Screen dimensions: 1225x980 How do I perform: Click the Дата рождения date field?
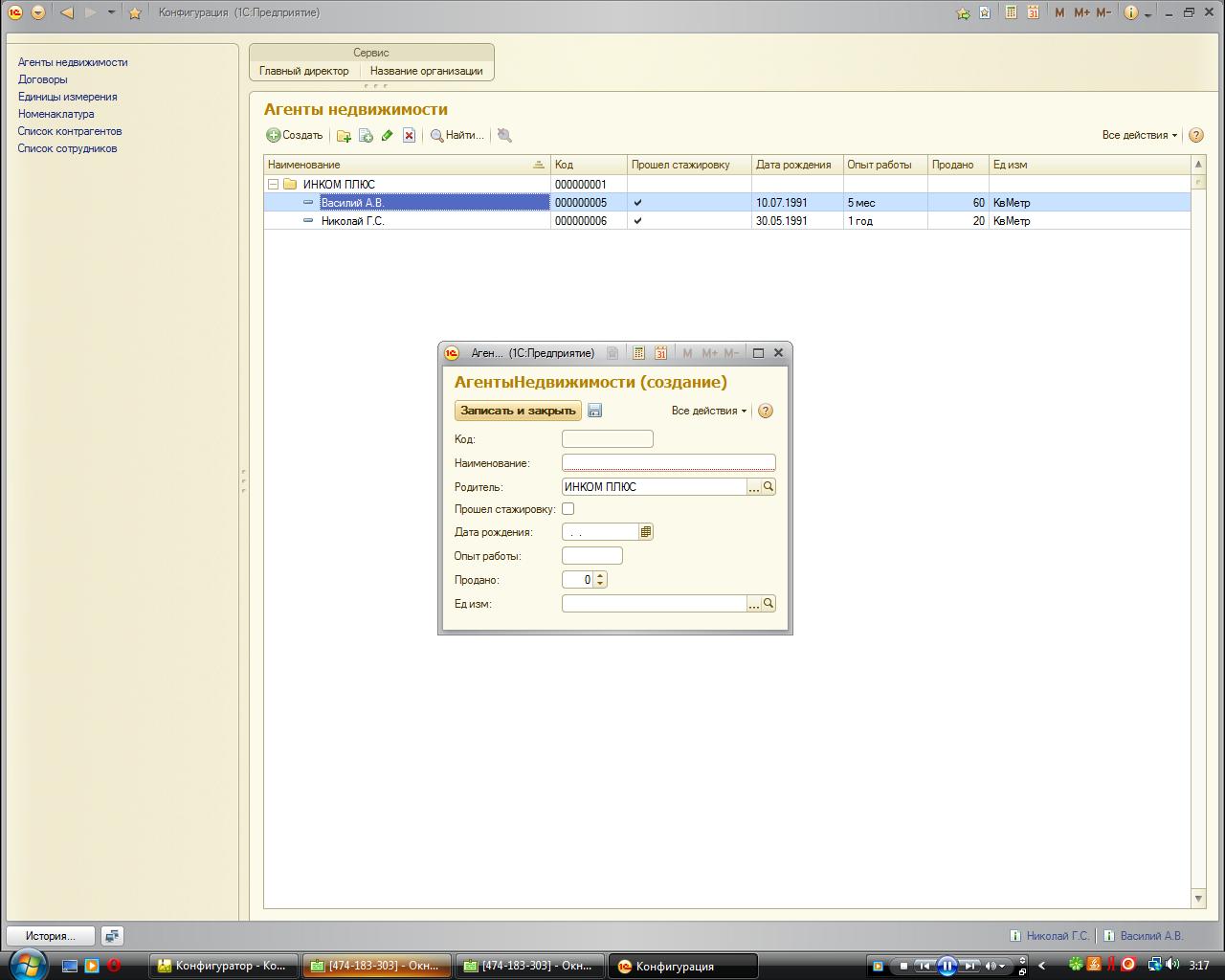600,532
